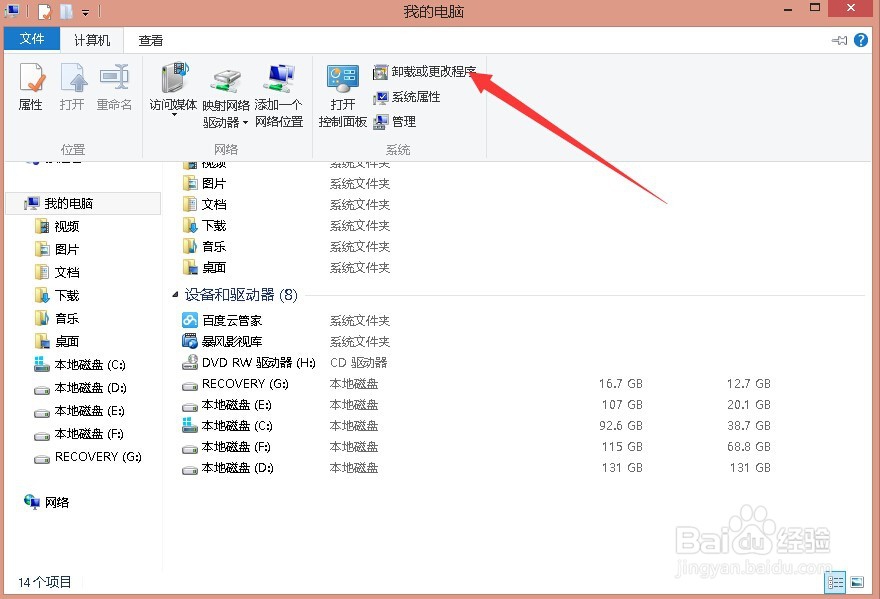Open 系统属性 from the ribbon
Viewport: 880px width, 599px height.
point(405,97)
